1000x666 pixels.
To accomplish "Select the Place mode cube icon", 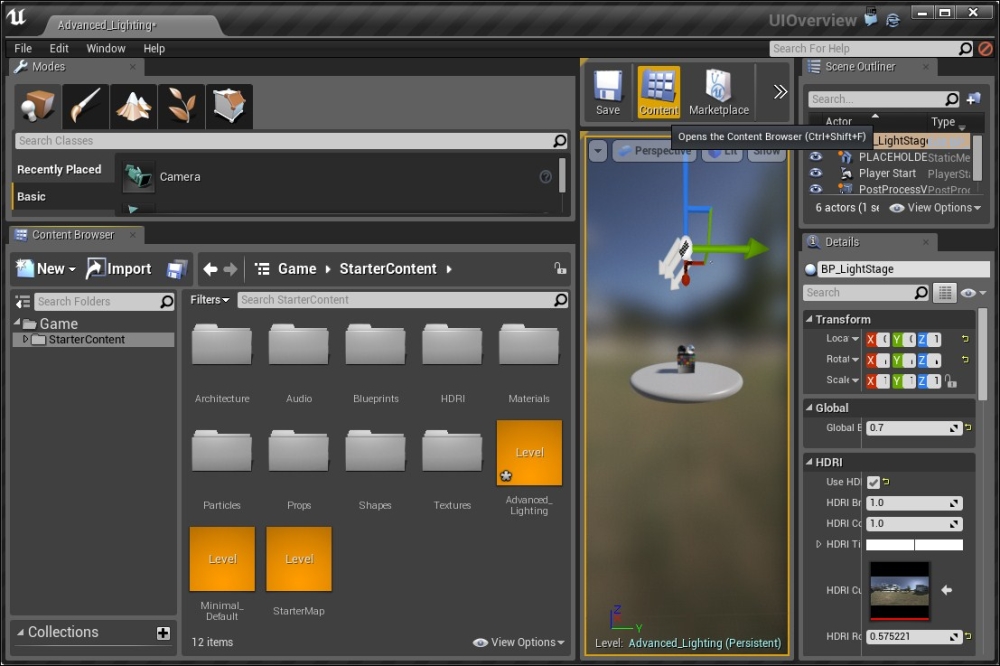I will point(38,106).
